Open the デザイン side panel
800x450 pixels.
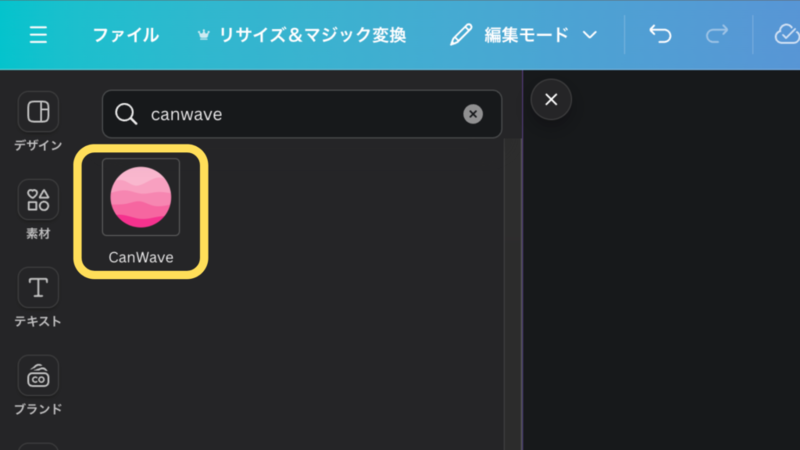coord(38,121)
